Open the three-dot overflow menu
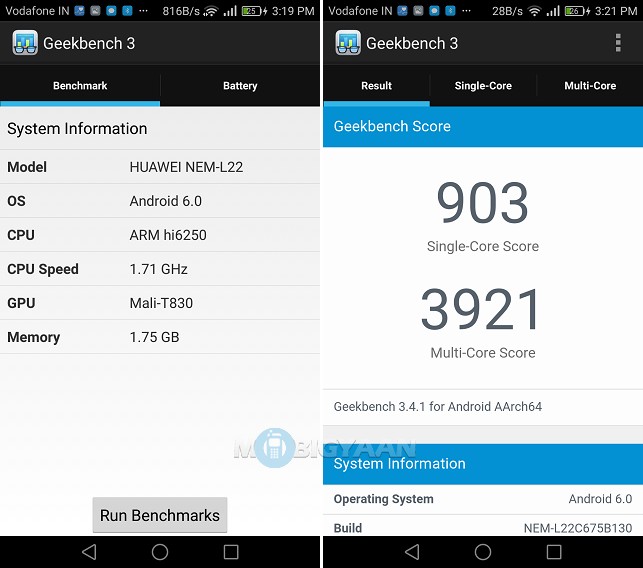This screenshot has width=643, height=568. tap(618, 43)
